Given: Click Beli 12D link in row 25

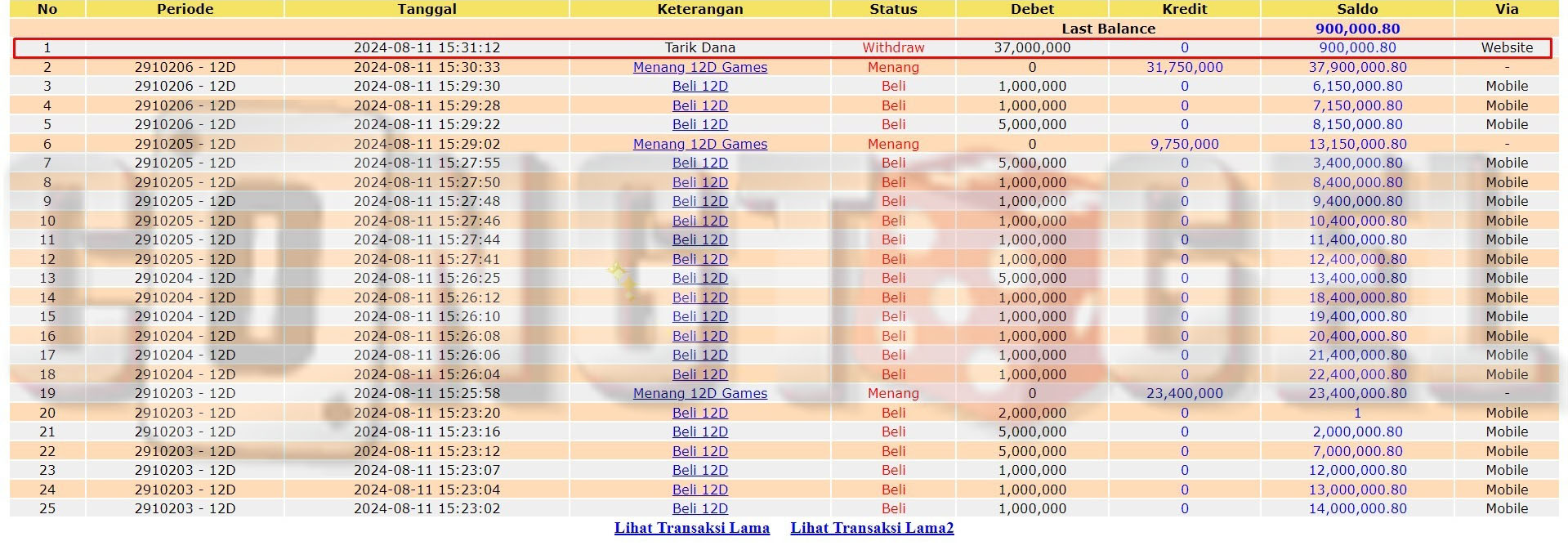Looking at the screenshot, I should pyautogui.click(x=699, y=508).
